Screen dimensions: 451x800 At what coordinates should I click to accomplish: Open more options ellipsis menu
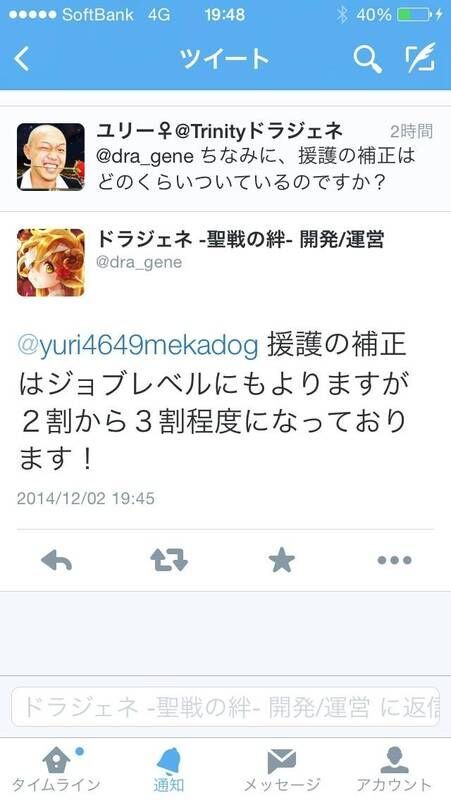point(394,560)
